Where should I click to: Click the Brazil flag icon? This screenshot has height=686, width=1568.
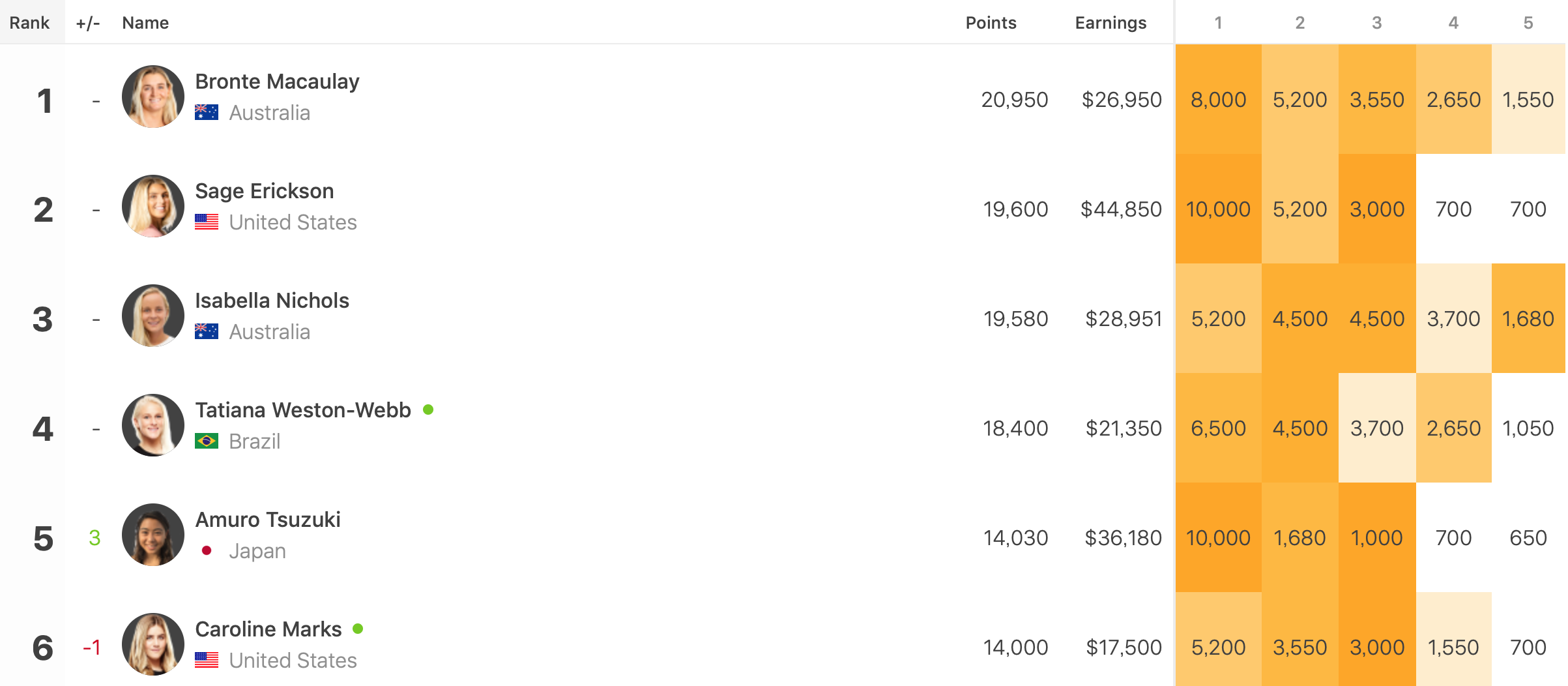[207, 441]
